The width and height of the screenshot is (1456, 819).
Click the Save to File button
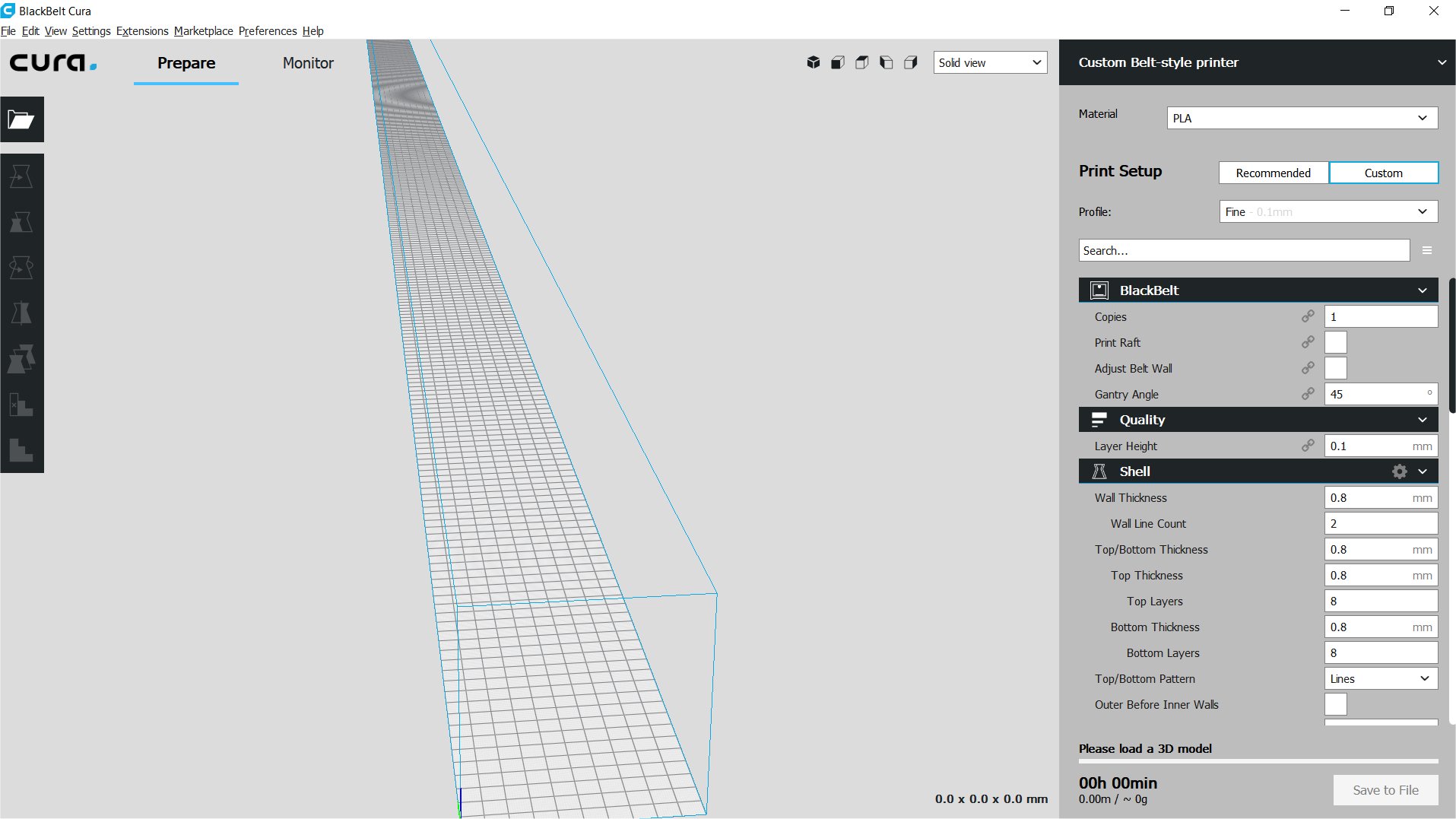[1385, 790]
